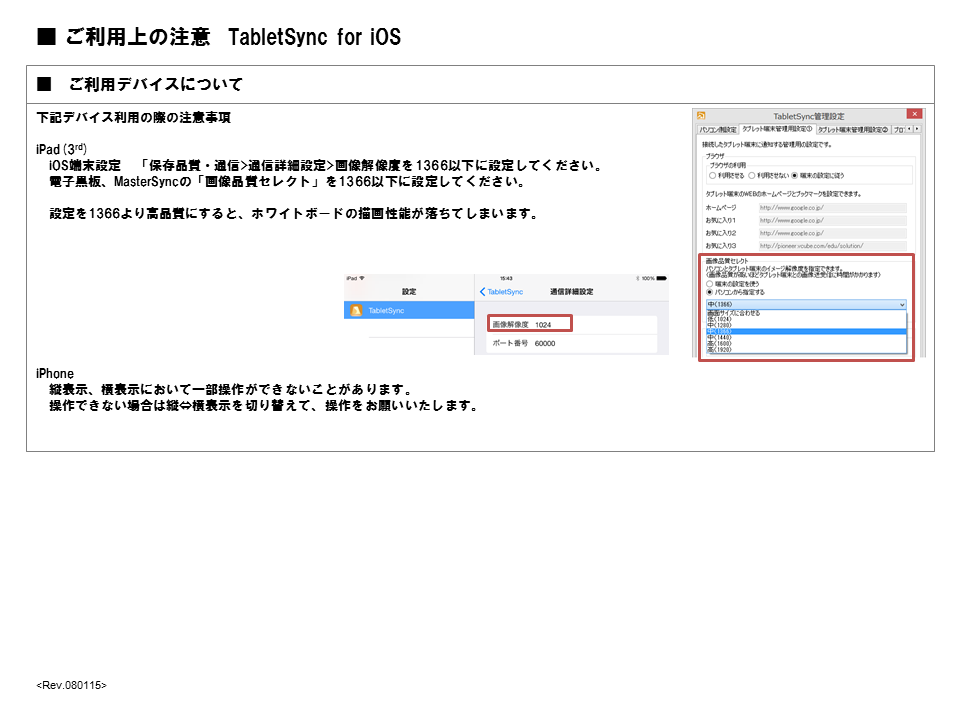Open the 中(1366) image quality dropdown
The image size is (960, 720).
pos(805,304)
